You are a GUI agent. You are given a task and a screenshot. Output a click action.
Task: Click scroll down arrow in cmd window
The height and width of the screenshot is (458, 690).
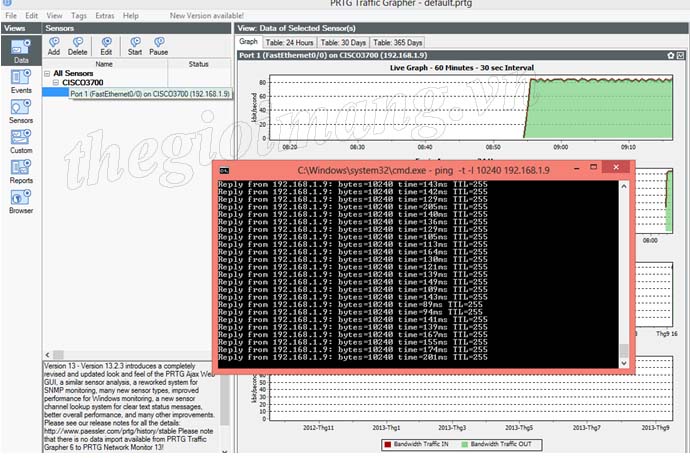(624, 363)
